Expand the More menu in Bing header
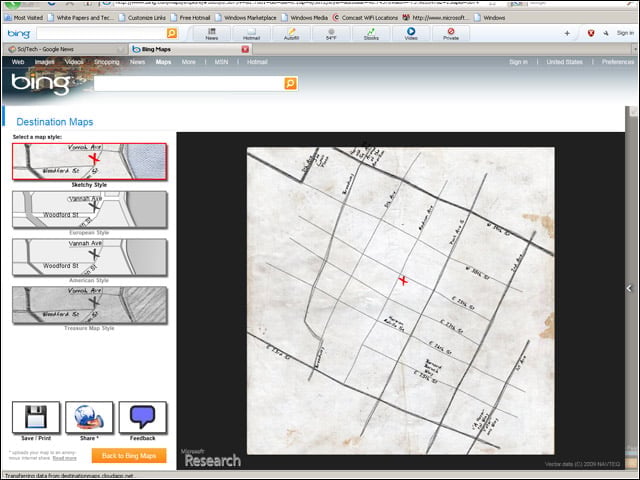This screenshot has width=640, height=480. click(x=189, y=62)
